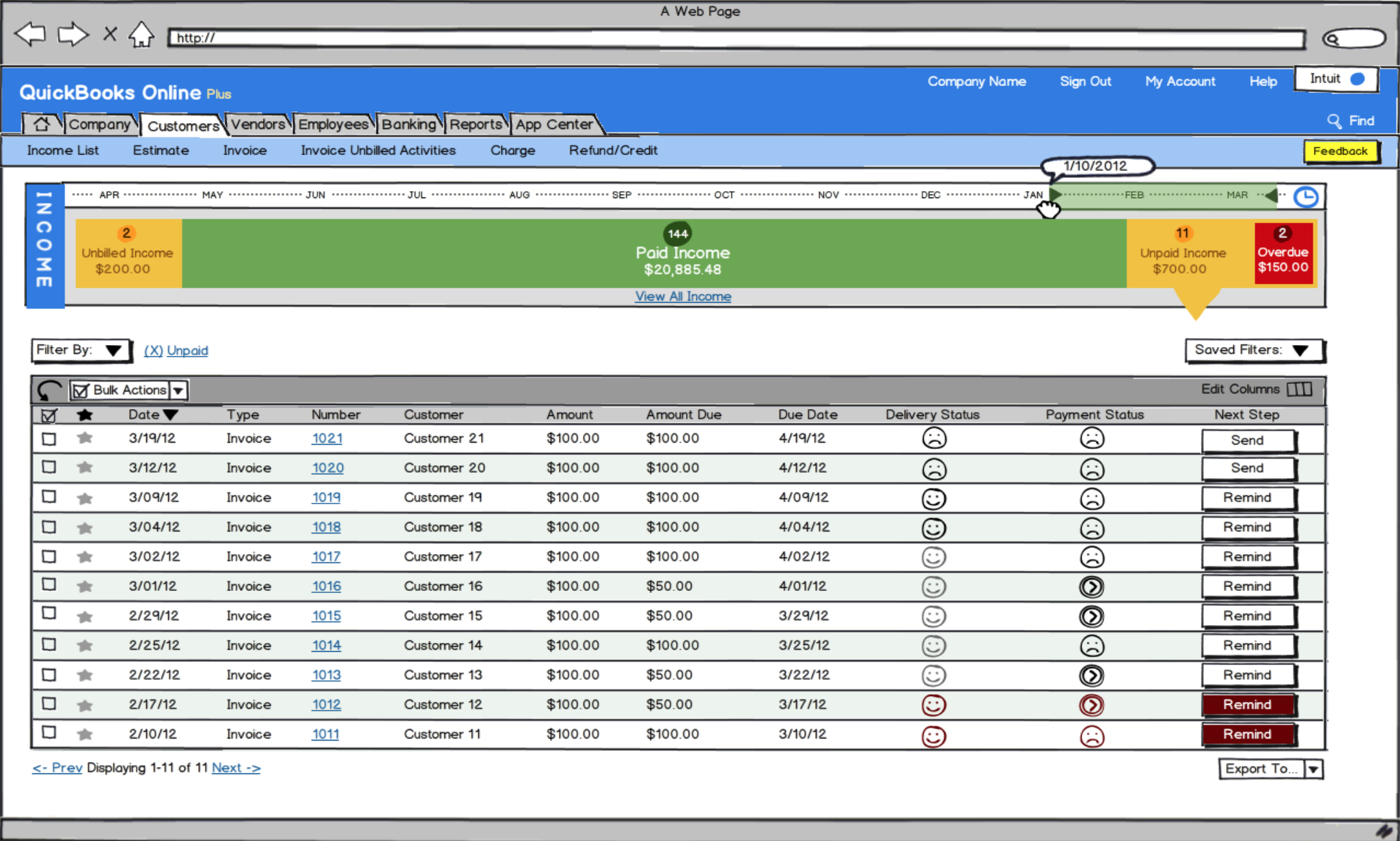Click the 11 Unpaid Income count badge
Screen dimensions: 1400x841
[x=1182, y=233]
